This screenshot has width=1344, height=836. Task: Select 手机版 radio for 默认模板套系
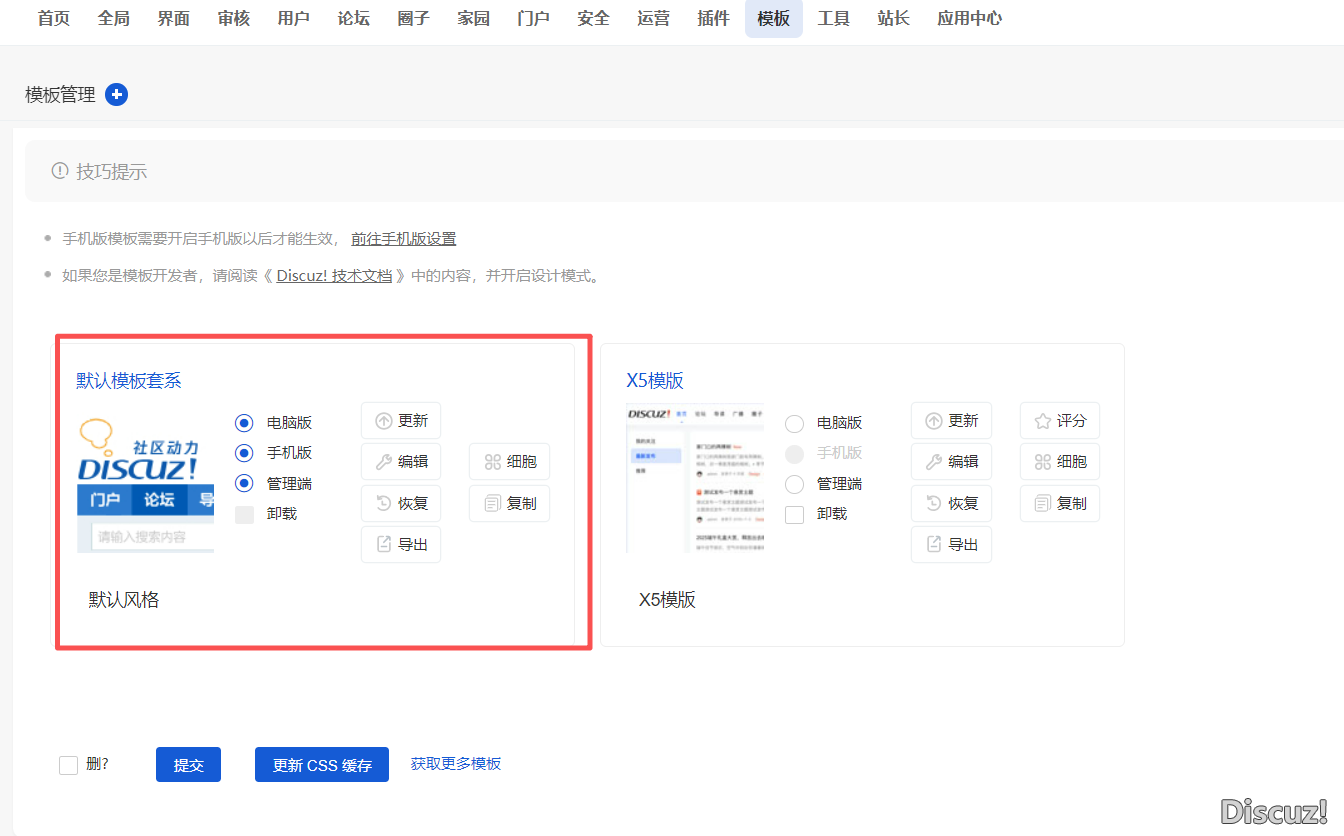(x=244, y=453)
